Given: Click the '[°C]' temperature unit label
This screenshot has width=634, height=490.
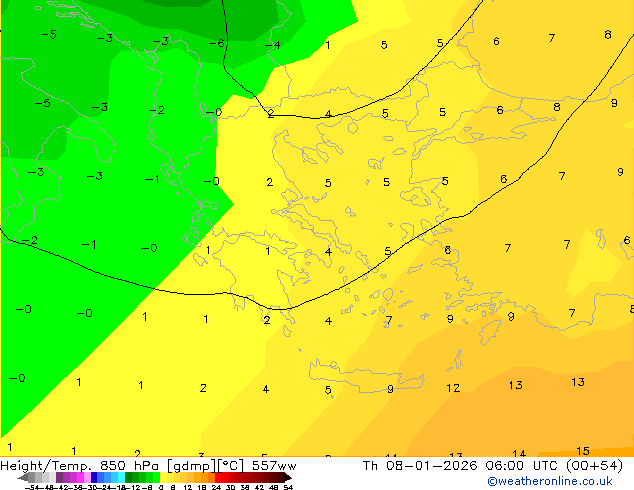Looking at the screenshot, I should coord(231,466).
